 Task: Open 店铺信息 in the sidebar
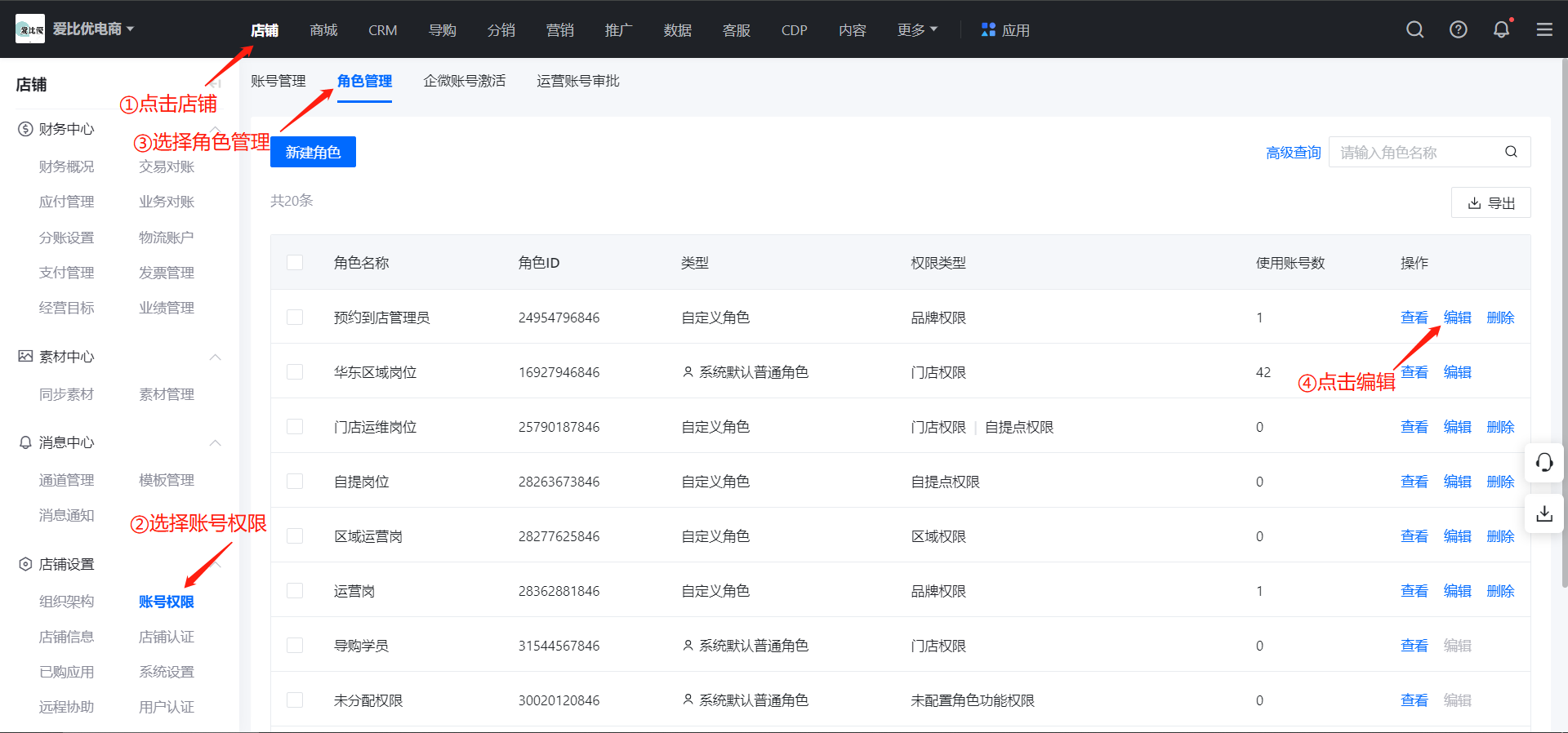(x=66, y=637)
